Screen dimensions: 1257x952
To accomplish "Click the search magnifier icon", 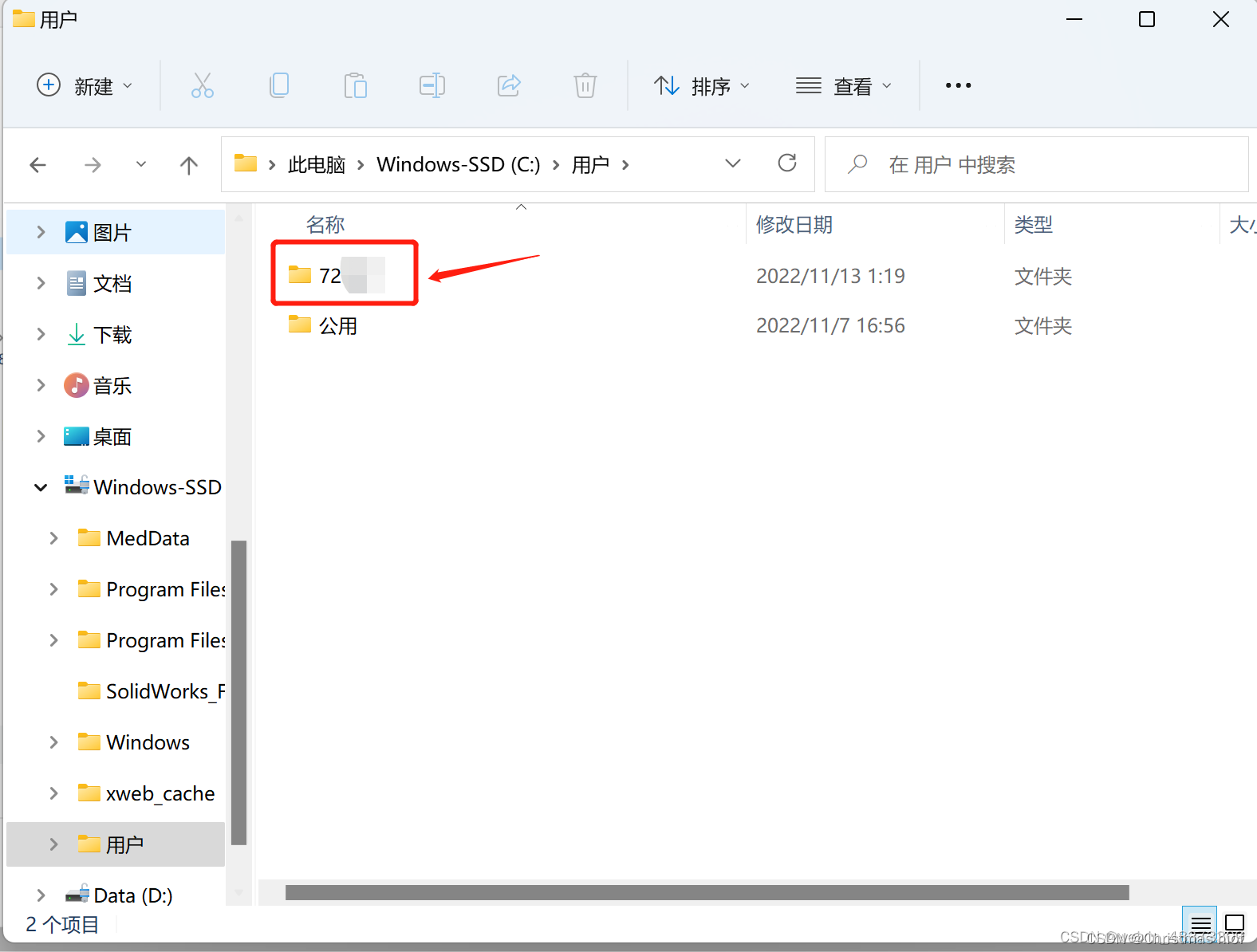I will 857,164.
